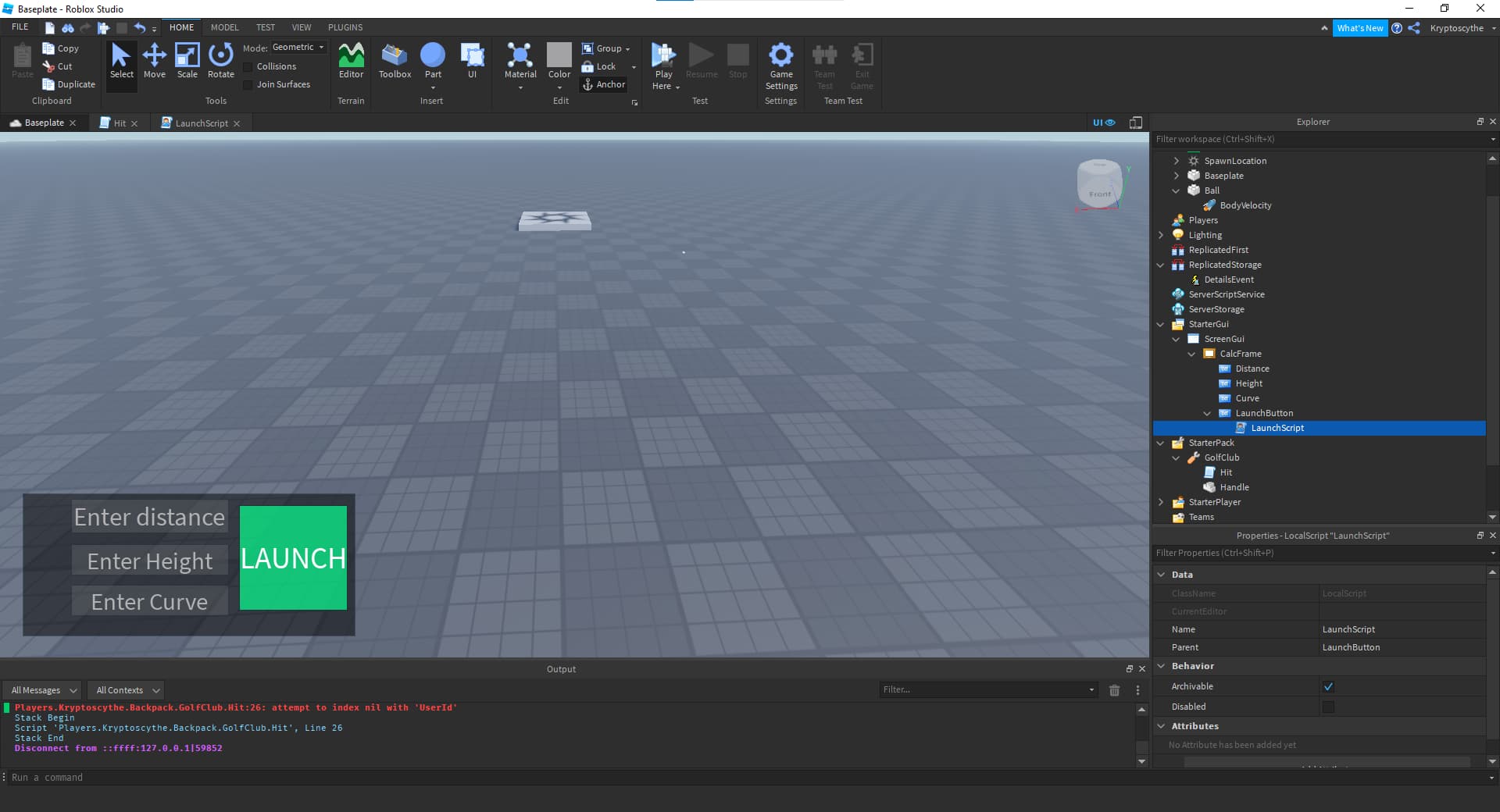
Task: Click the share icon near username
Action: pos(1414,28)
